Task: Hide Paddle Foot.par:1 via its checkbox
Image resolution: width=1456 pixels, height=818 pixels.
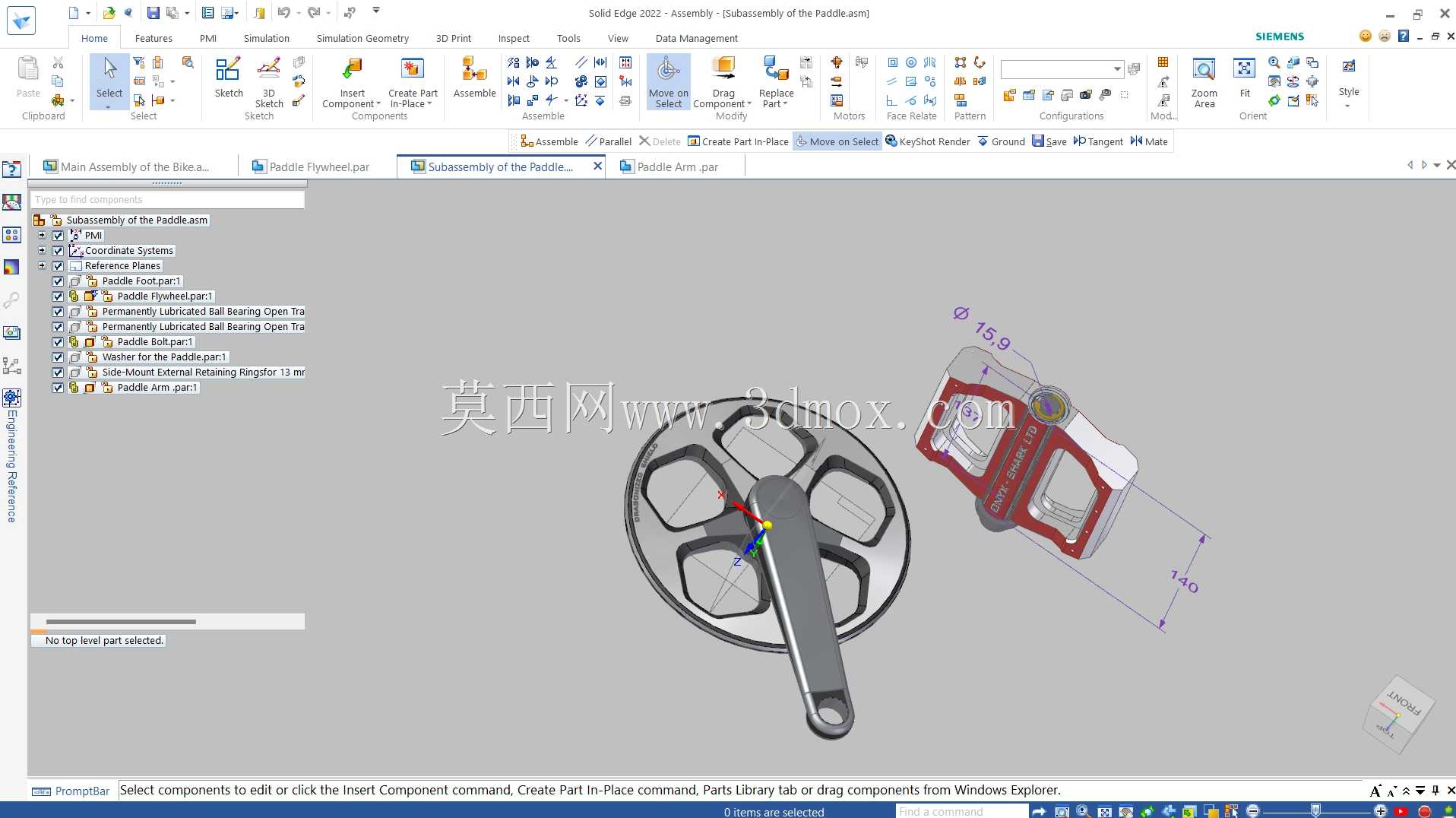Action: pyautogui.click(x=58, y=281)
